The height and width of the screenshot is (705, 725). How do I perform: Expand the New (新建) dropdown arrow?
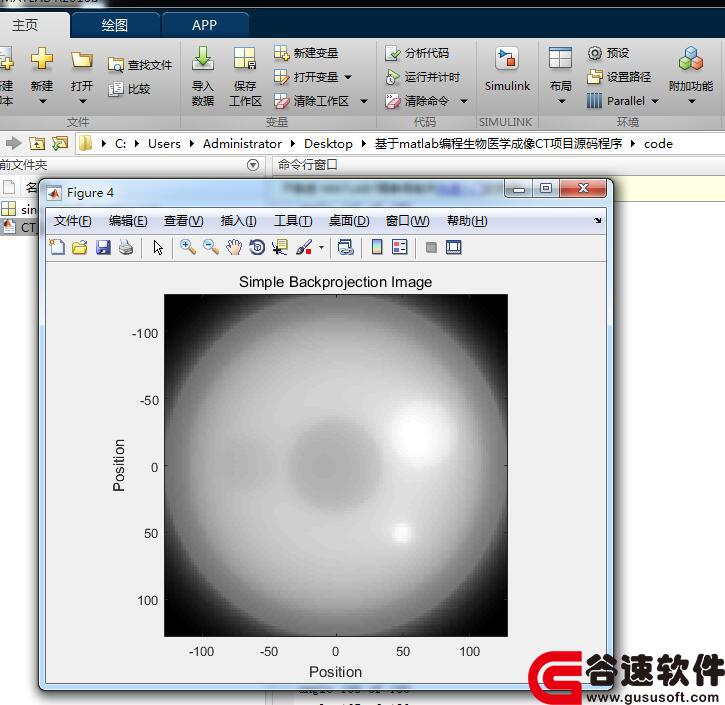(42, 101)
